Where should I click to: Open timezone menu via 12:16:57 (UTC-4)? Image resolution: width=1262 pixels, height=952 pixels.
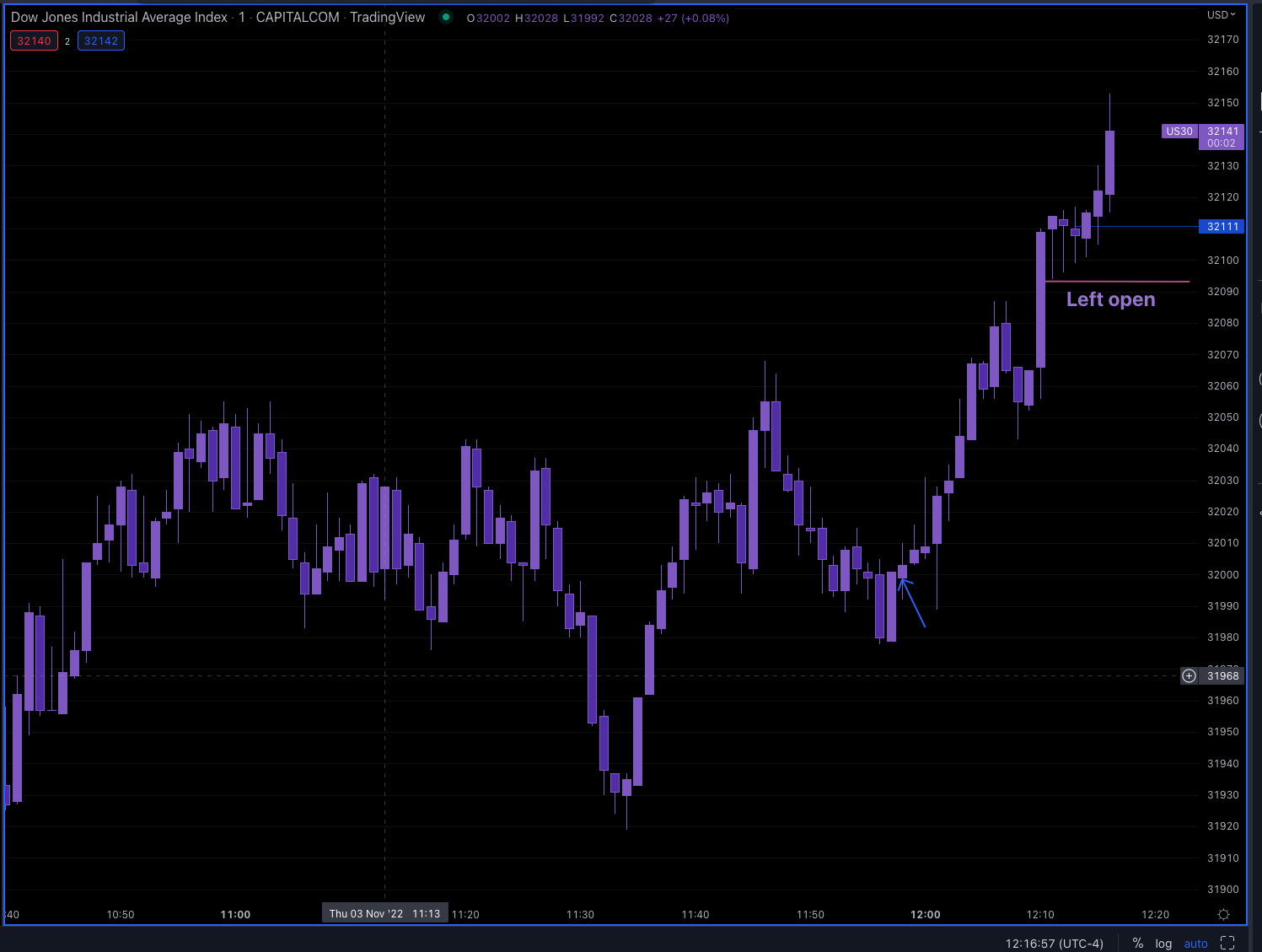click(x=1054, y=943)
